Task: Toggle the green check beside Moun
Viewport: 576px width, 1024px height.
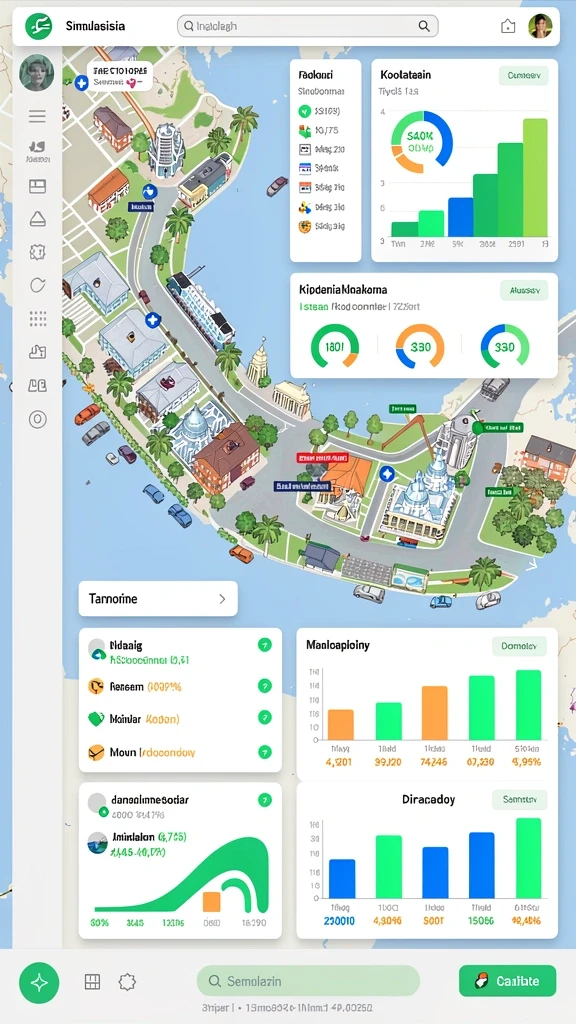Action: [264, 752]
